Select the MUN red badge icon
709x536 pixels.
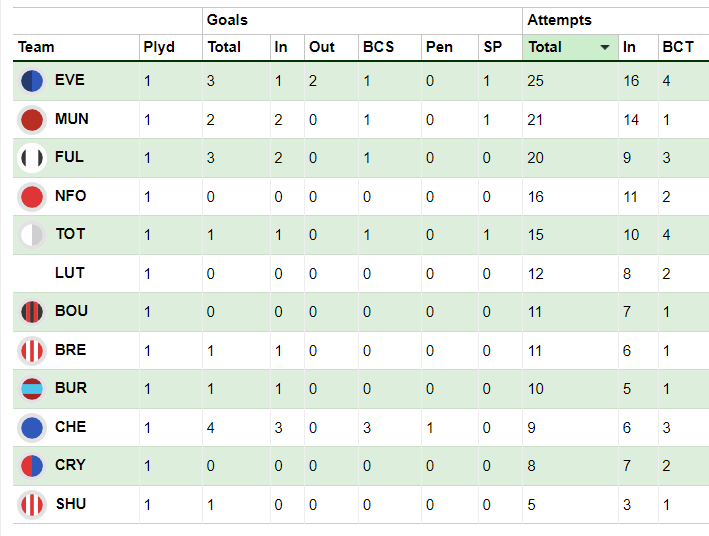pyautogui.click(x=32, y=120)
